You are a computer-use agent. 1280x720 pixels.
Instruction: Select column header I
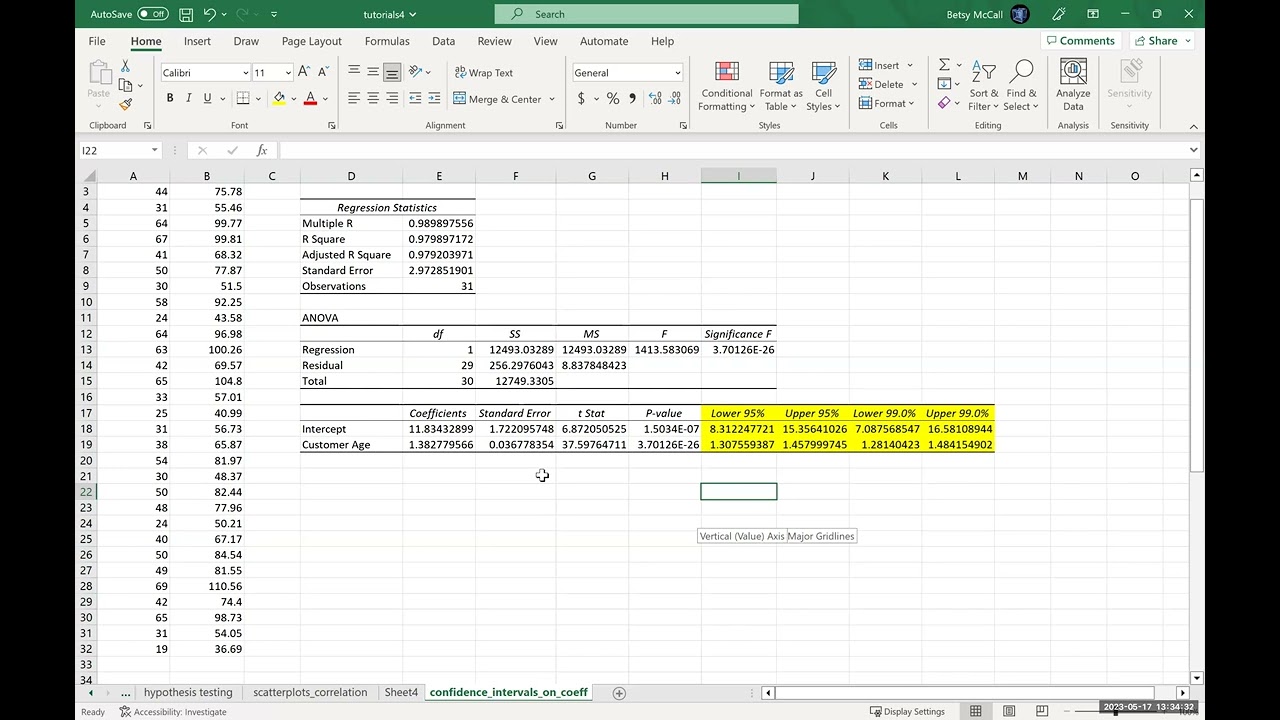pos(739,176)
